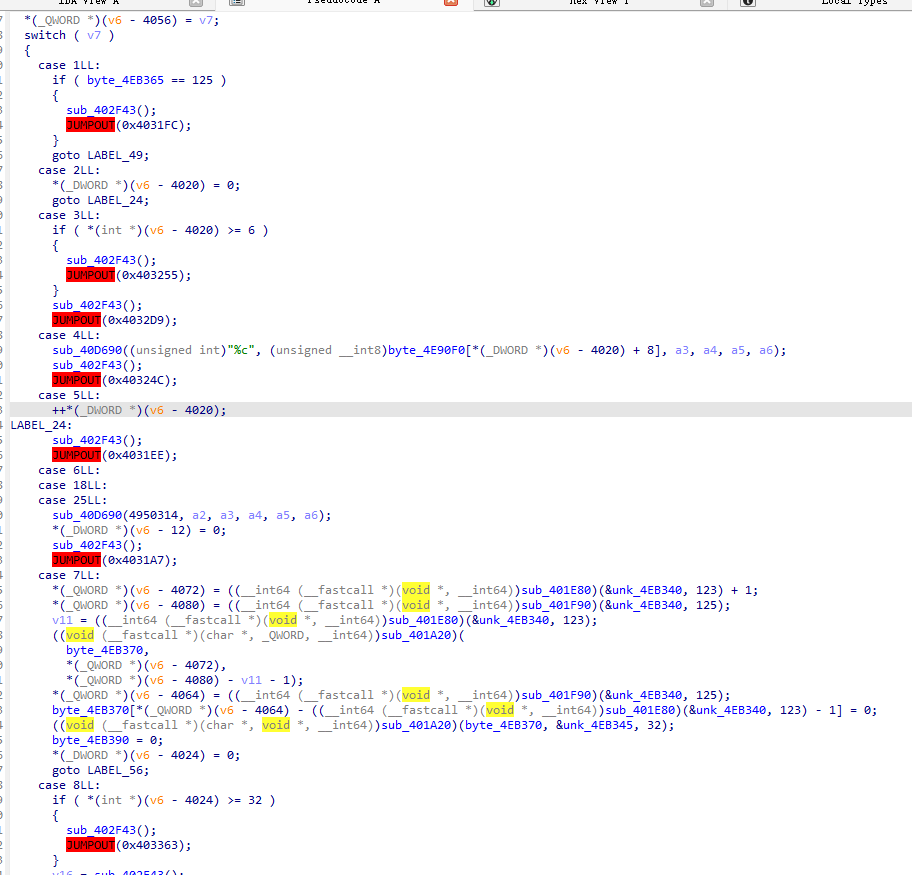
Task: Click the Hex View-1 tab icon
Action: click(492, 3)
